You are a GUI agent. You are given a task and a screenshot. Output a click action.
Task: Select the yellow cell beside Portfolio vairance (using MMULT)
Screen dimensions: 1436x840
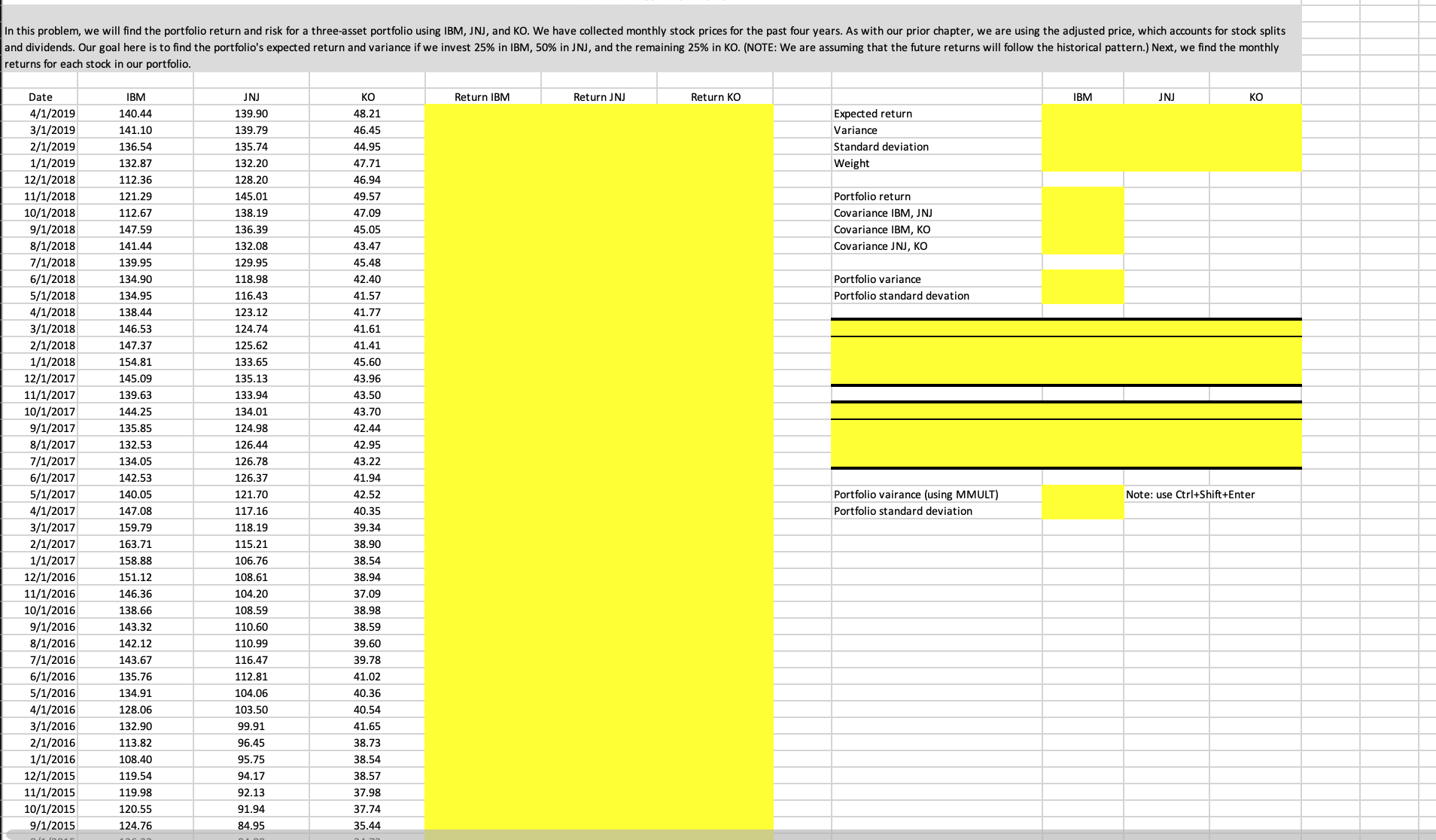pyautogui.click(x=1082, y=495)
